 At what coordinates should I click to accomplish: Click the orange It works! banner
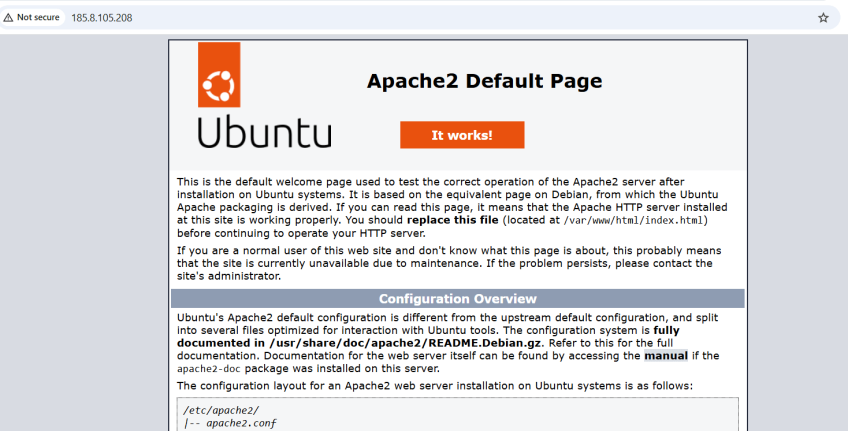click(462, 135)
